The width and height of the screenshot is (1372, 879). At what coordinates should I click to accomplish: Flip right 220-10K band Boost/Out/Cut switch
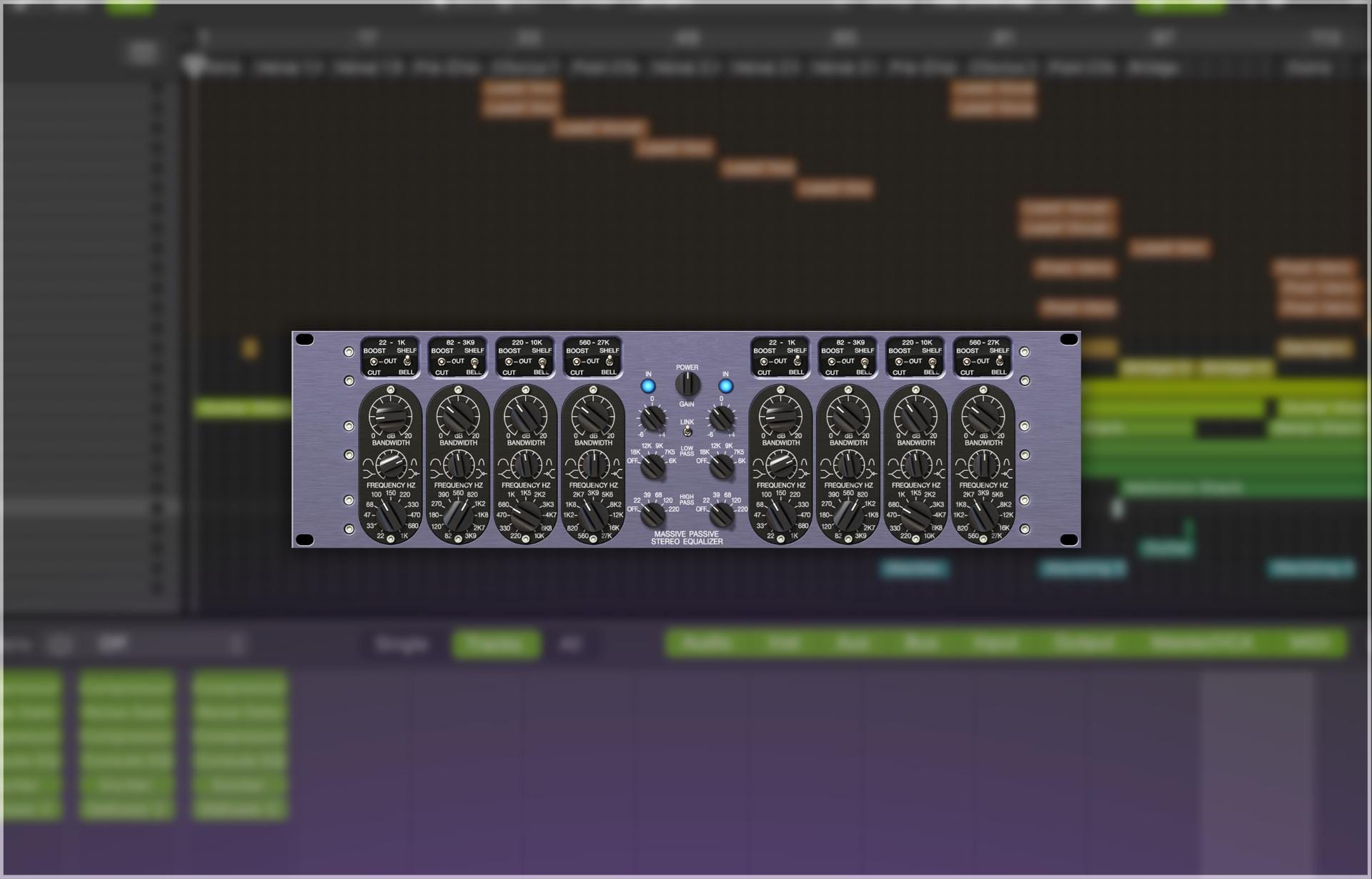[x=899, y=362]
